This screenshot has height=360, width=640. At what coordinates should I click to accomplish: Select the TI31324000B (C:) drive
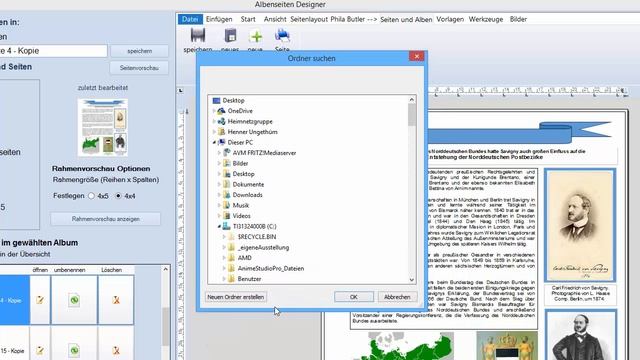pyautogui.click(x=254, y=226)
